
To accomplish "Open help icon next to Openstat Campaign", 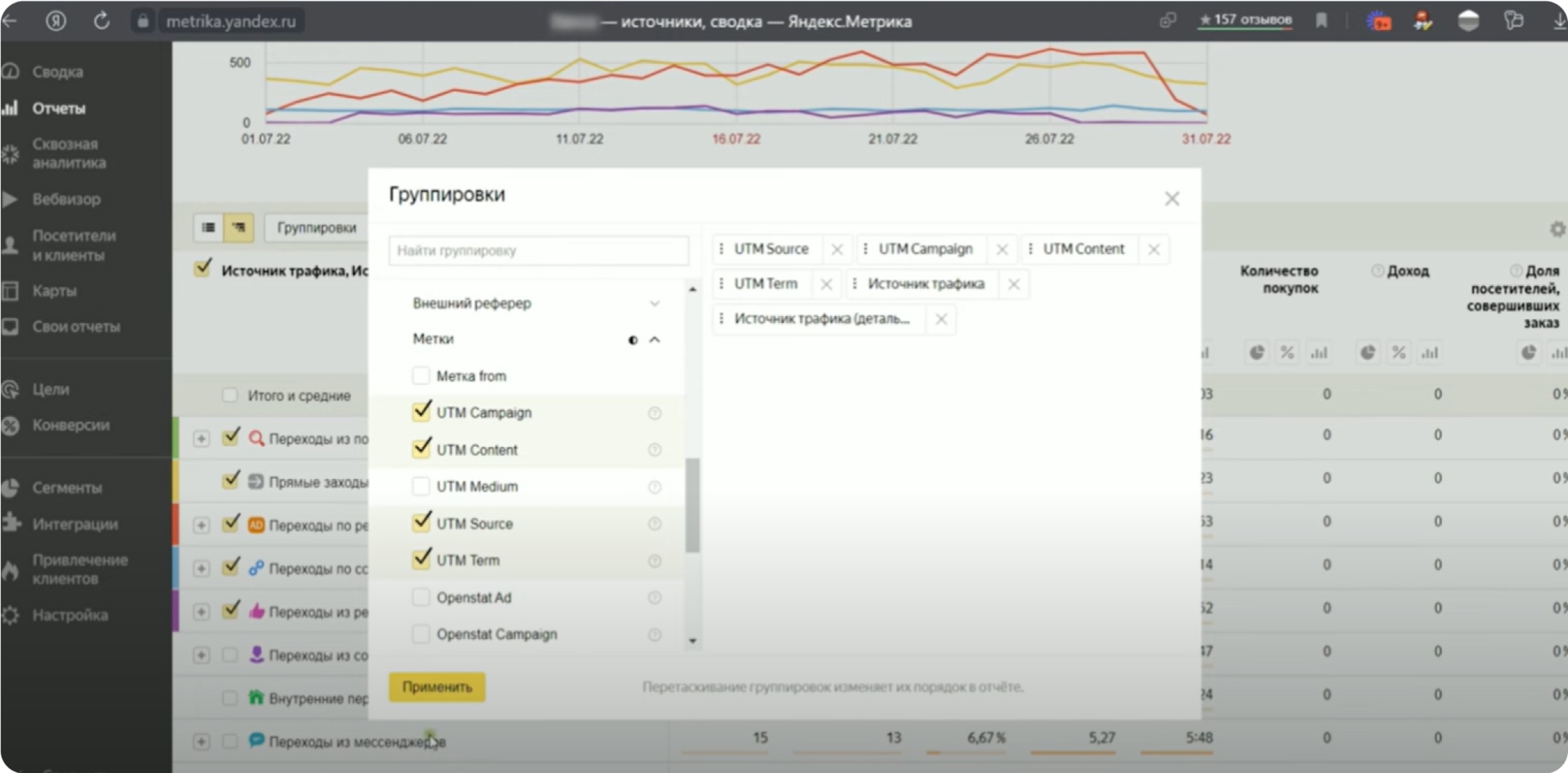I will pos(654,634).
